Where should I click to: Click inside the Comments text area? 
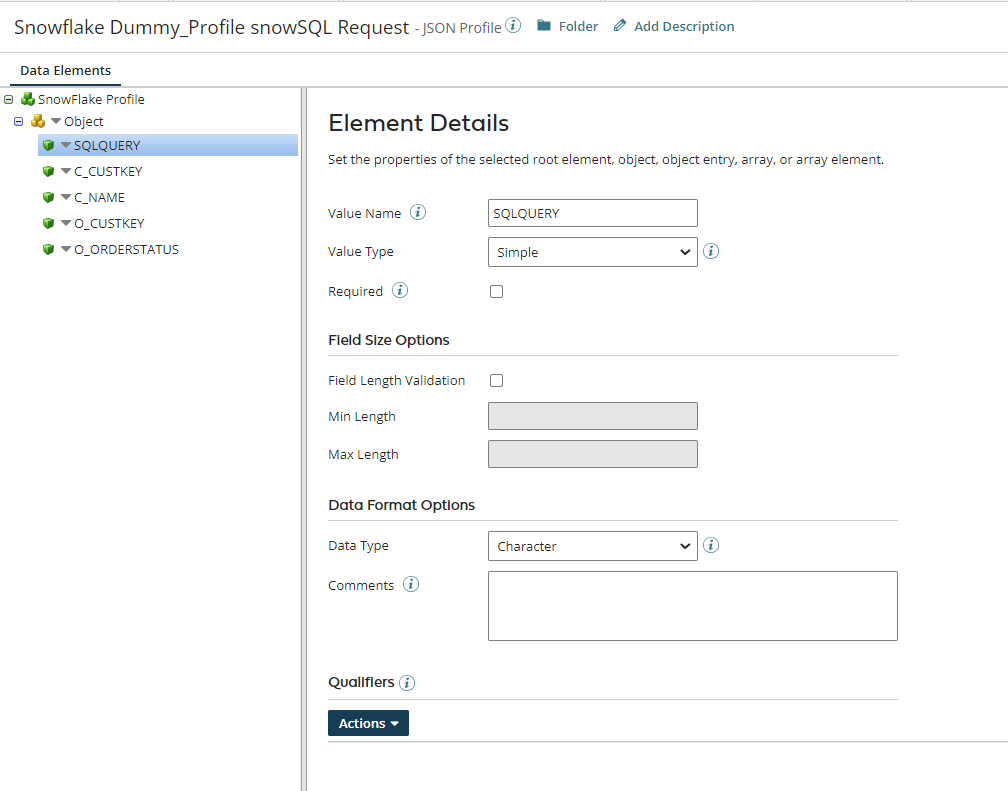pyautogui.click(x=692, y=605)
